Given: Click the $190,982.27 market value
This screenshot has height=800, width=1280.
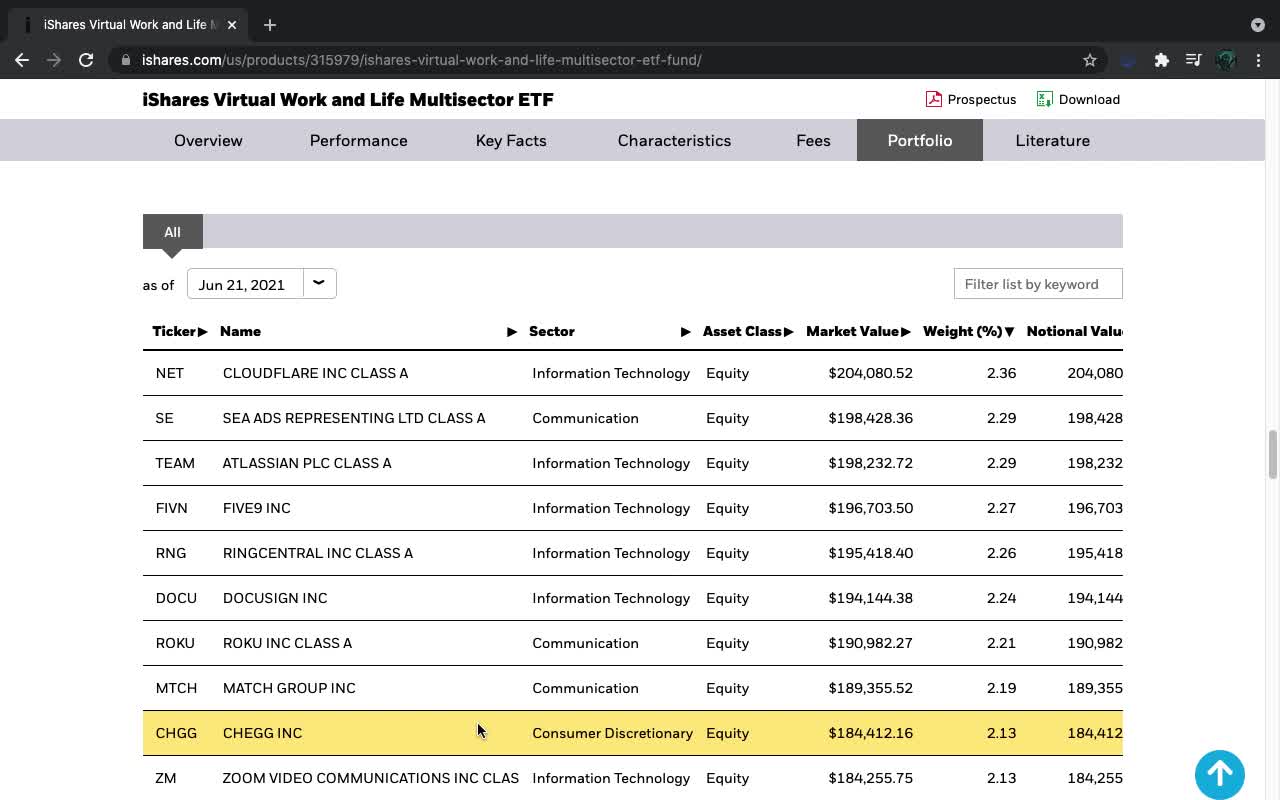Looking at the screenshot, I should point(870,643).
